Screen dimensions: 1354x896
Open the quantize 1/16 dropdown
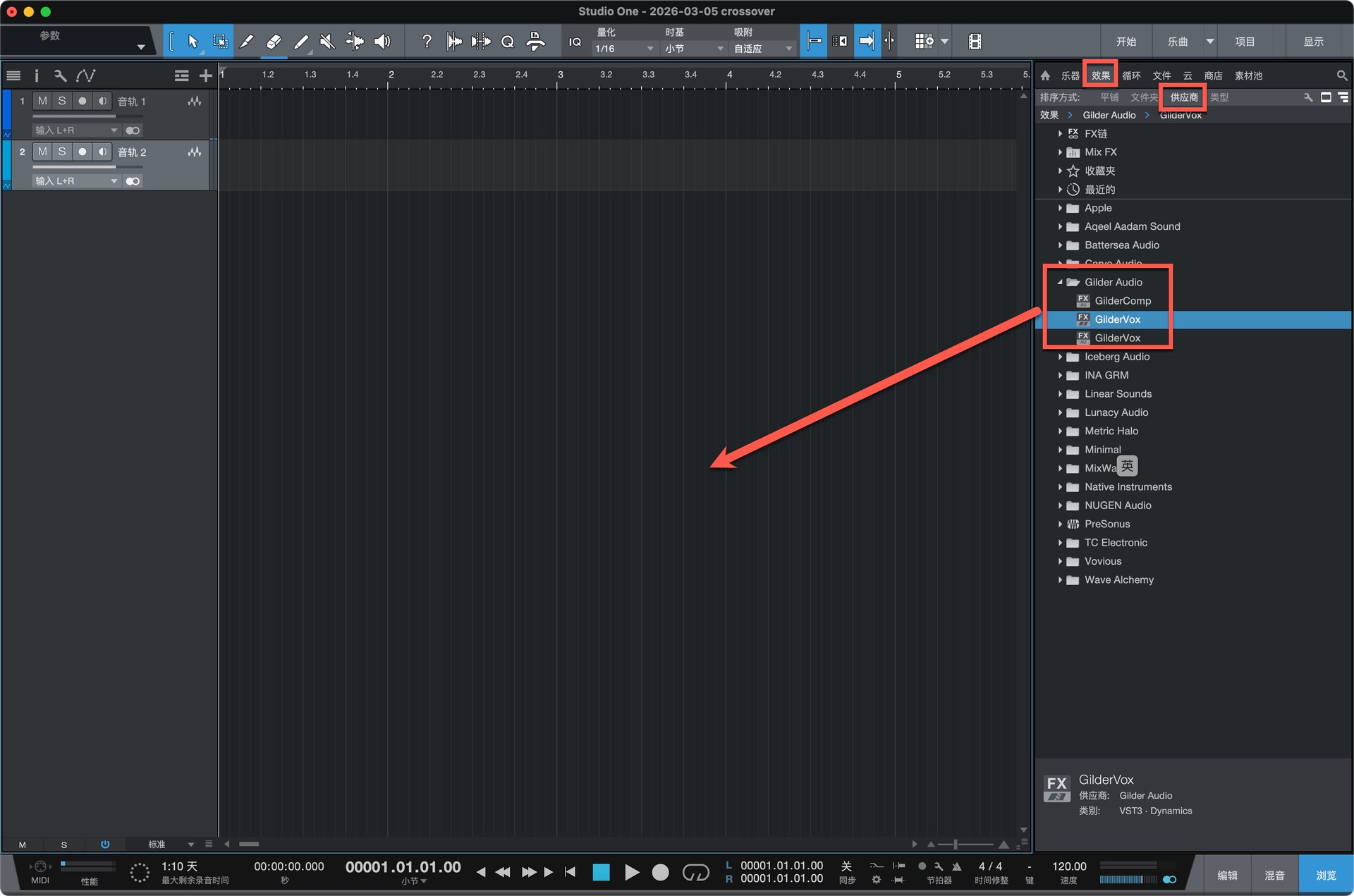click(624, 49)
